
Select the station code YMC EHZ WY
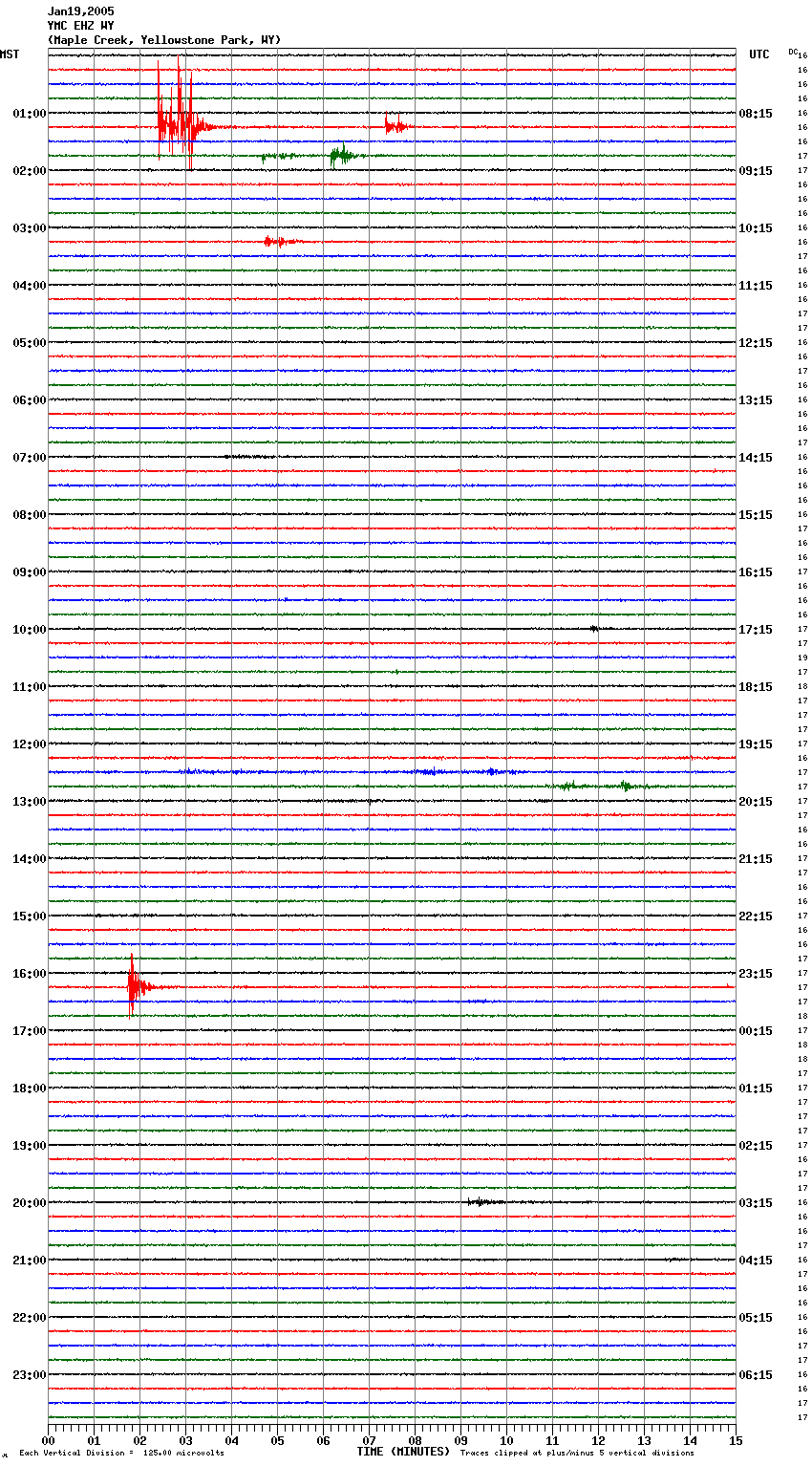[80, 26]
